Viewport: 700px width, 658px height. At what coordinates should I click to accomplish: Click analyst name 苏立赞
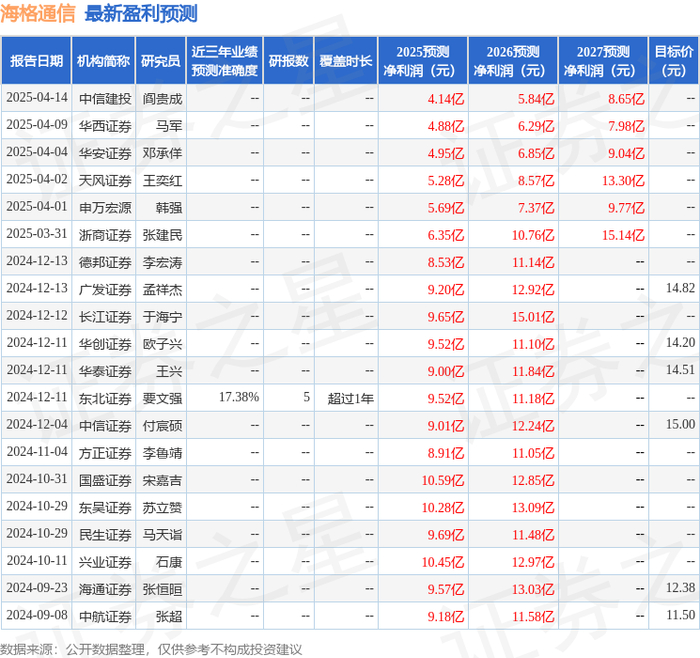pyautogui.click(x=162, y=508)
